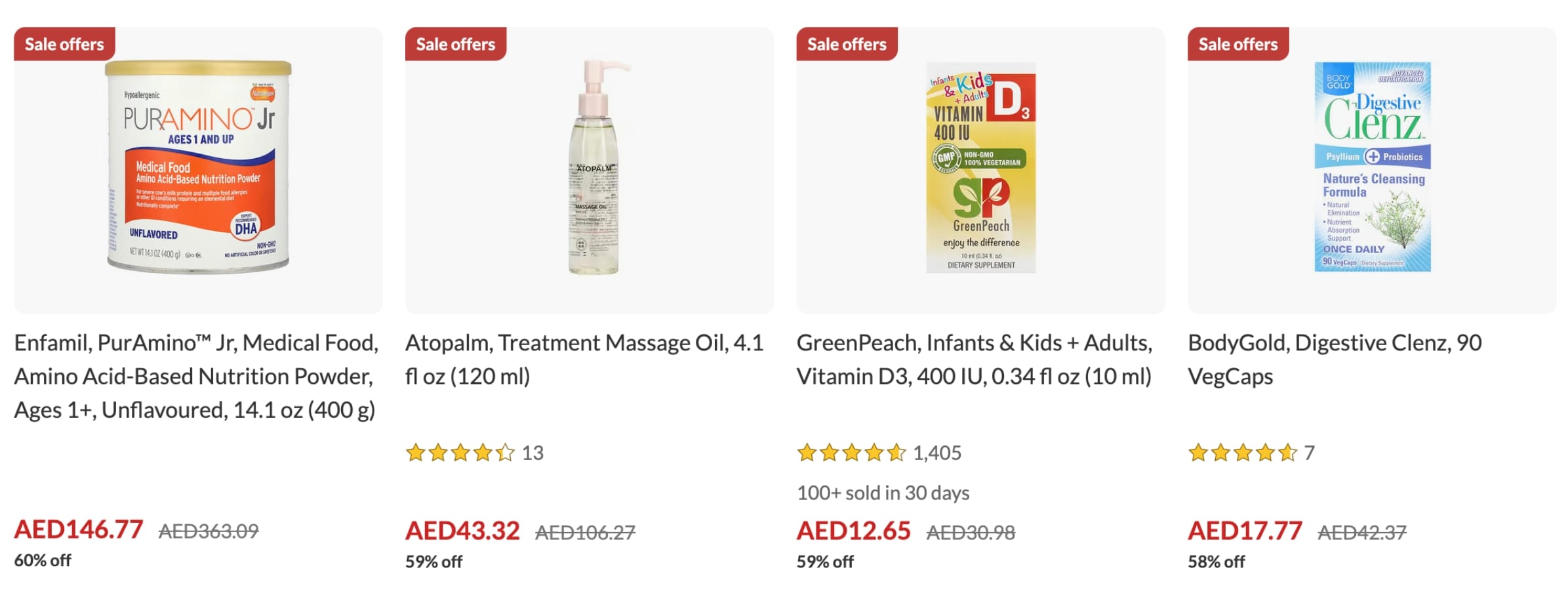This screenshot has height=599, width=1568.
Task: Open BodyGold Digestive Clenz 90 VegCaps link
Action: point(1334,360)
